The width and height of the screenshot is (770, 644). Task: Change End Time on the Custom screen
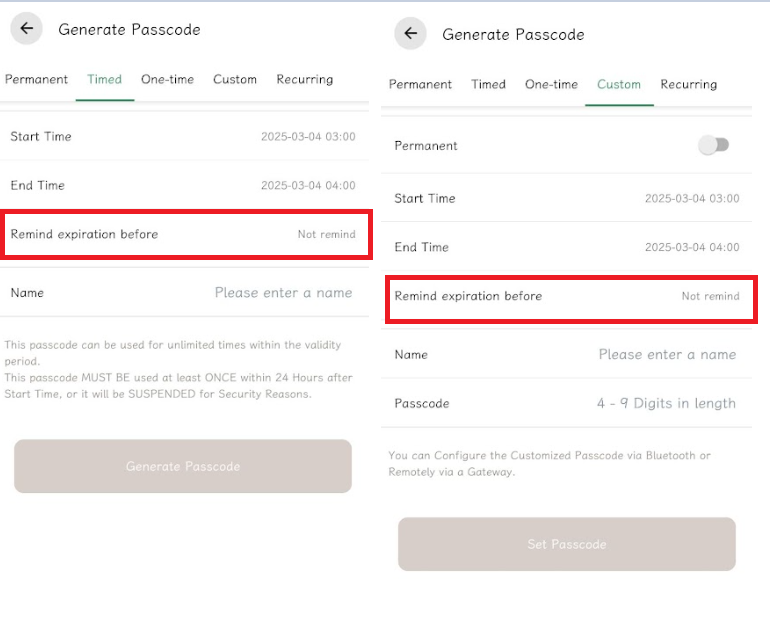click(566, 247)
